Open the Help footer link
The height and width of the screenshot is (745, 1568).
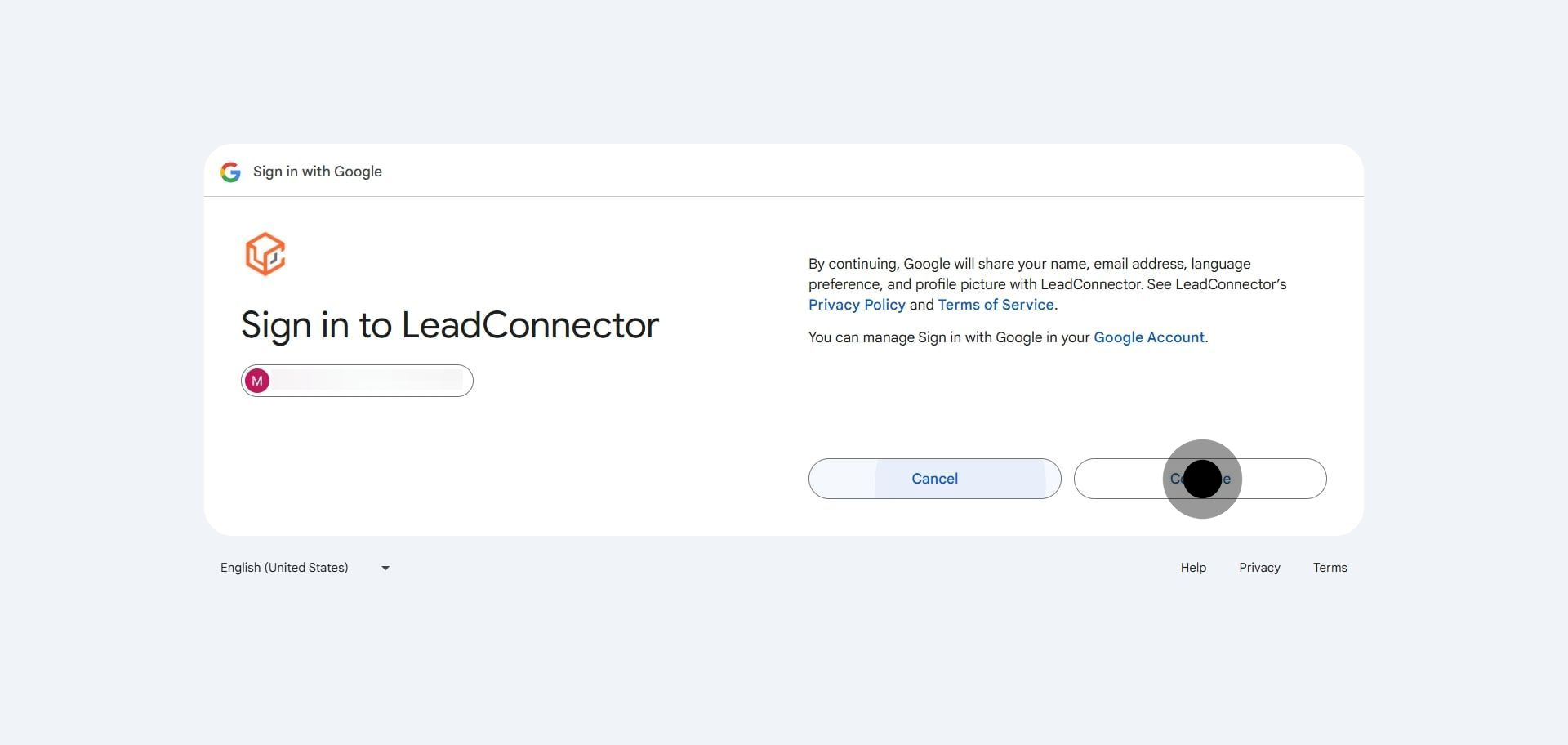pyautogui.click(x=1193, y=568)
